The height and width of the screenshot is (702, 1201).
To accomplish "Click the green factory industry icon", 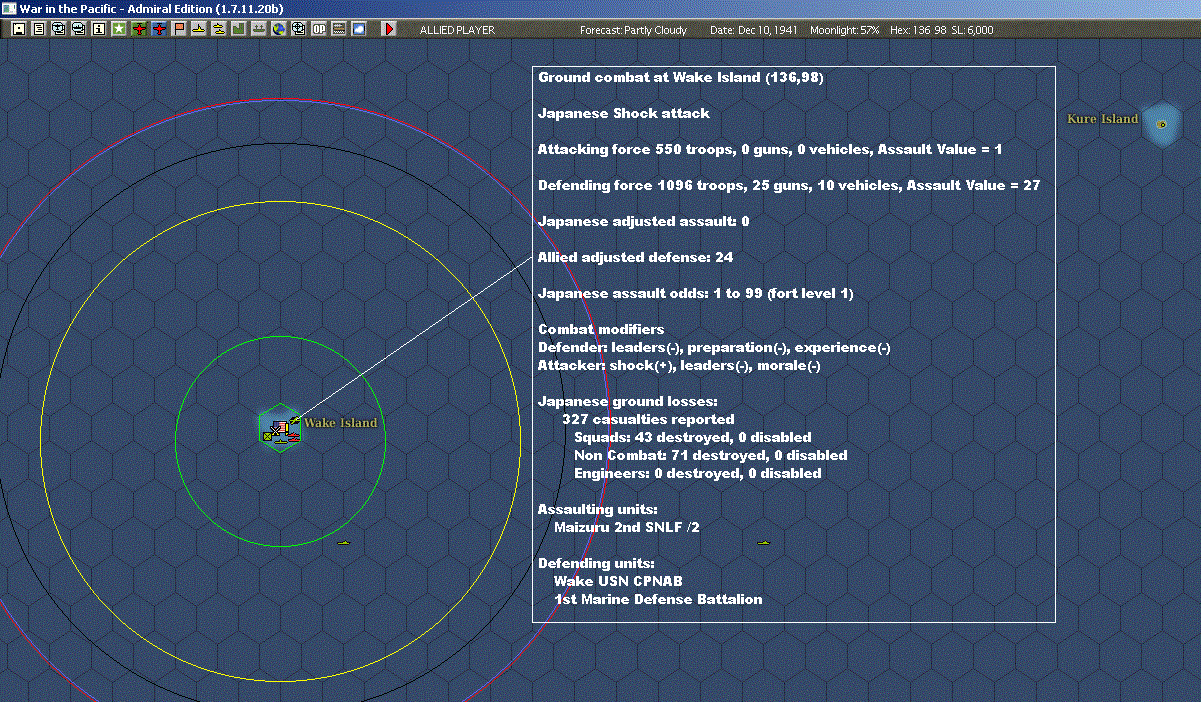I will pyautogui.click(x=239, y=29).
